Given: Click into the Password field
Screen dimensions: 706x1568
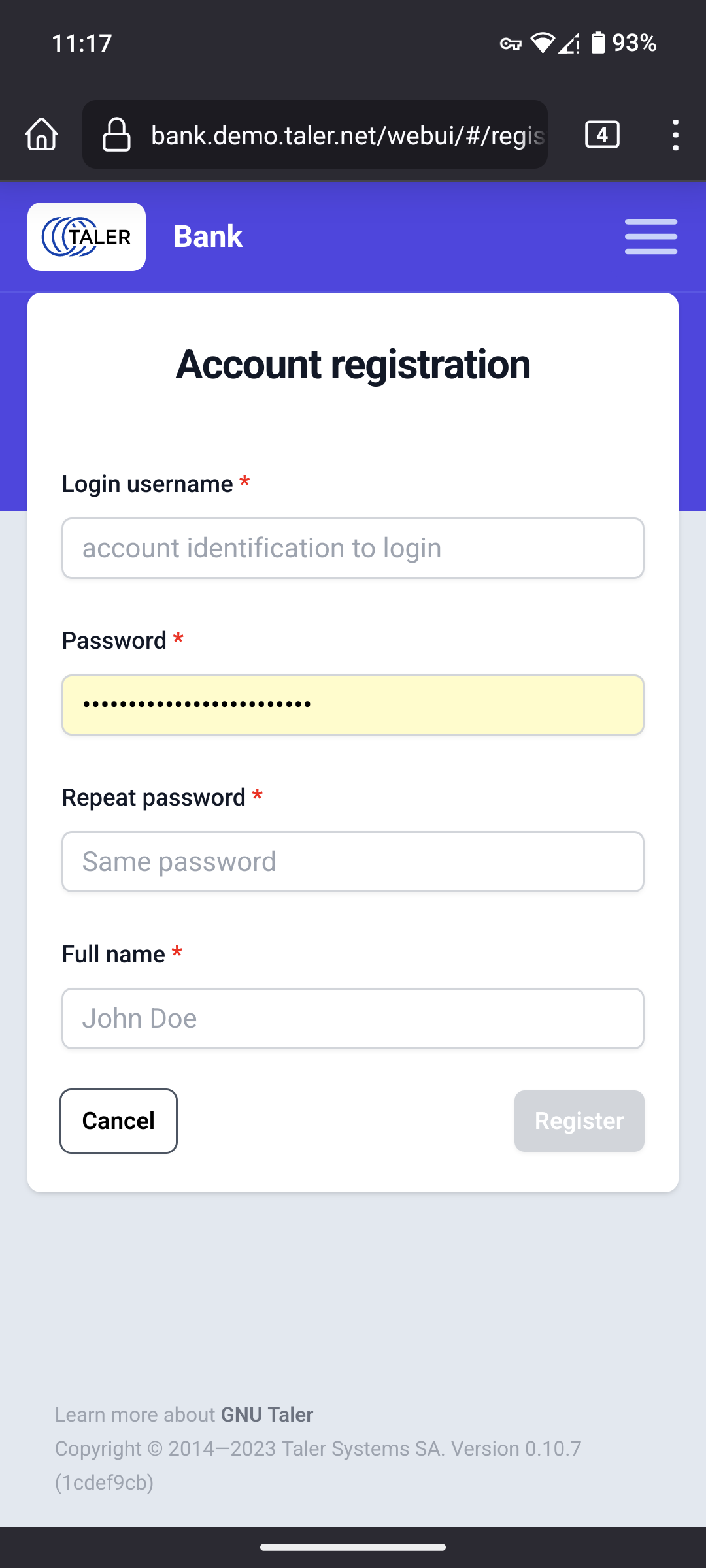Looking at the screenshot, I should click(353, 705).
